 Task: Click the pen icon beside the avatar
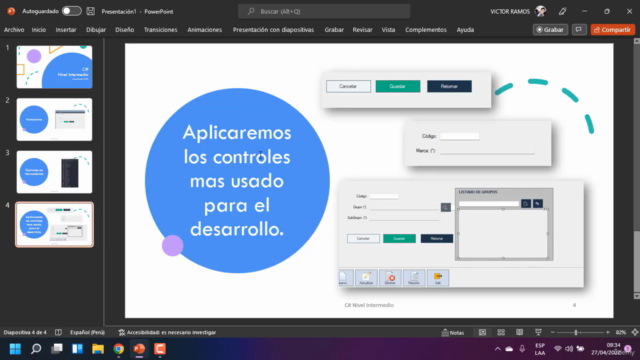[x=562, y=11]
